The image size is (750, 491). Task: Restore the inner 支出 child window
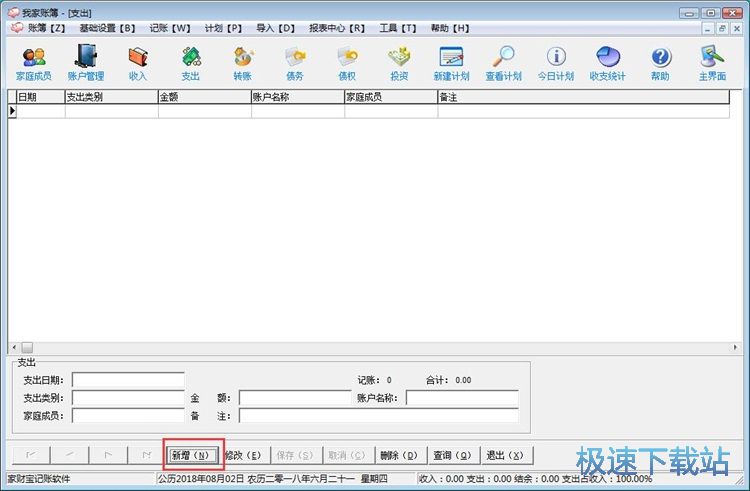click(722, 29)
